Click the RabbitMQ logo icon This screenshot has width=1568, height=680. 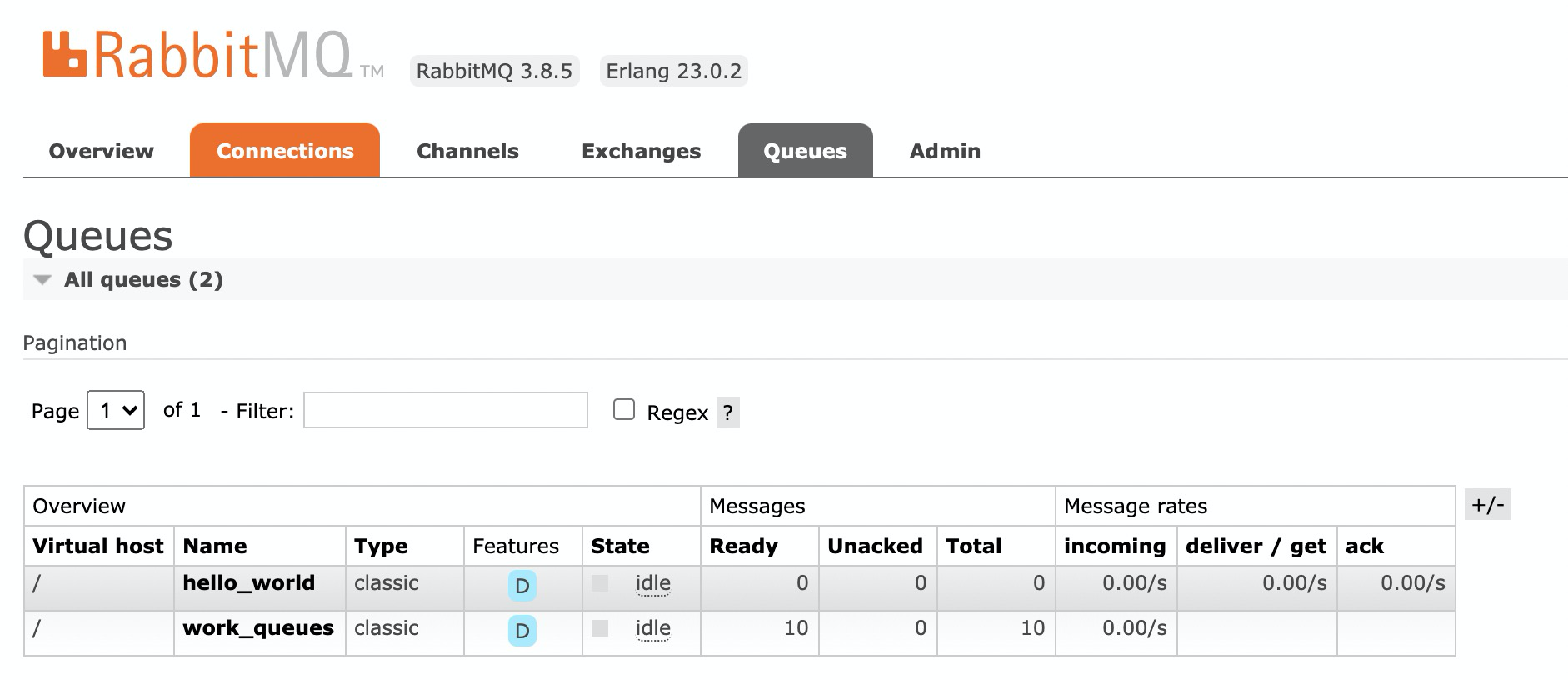[65, 55]
